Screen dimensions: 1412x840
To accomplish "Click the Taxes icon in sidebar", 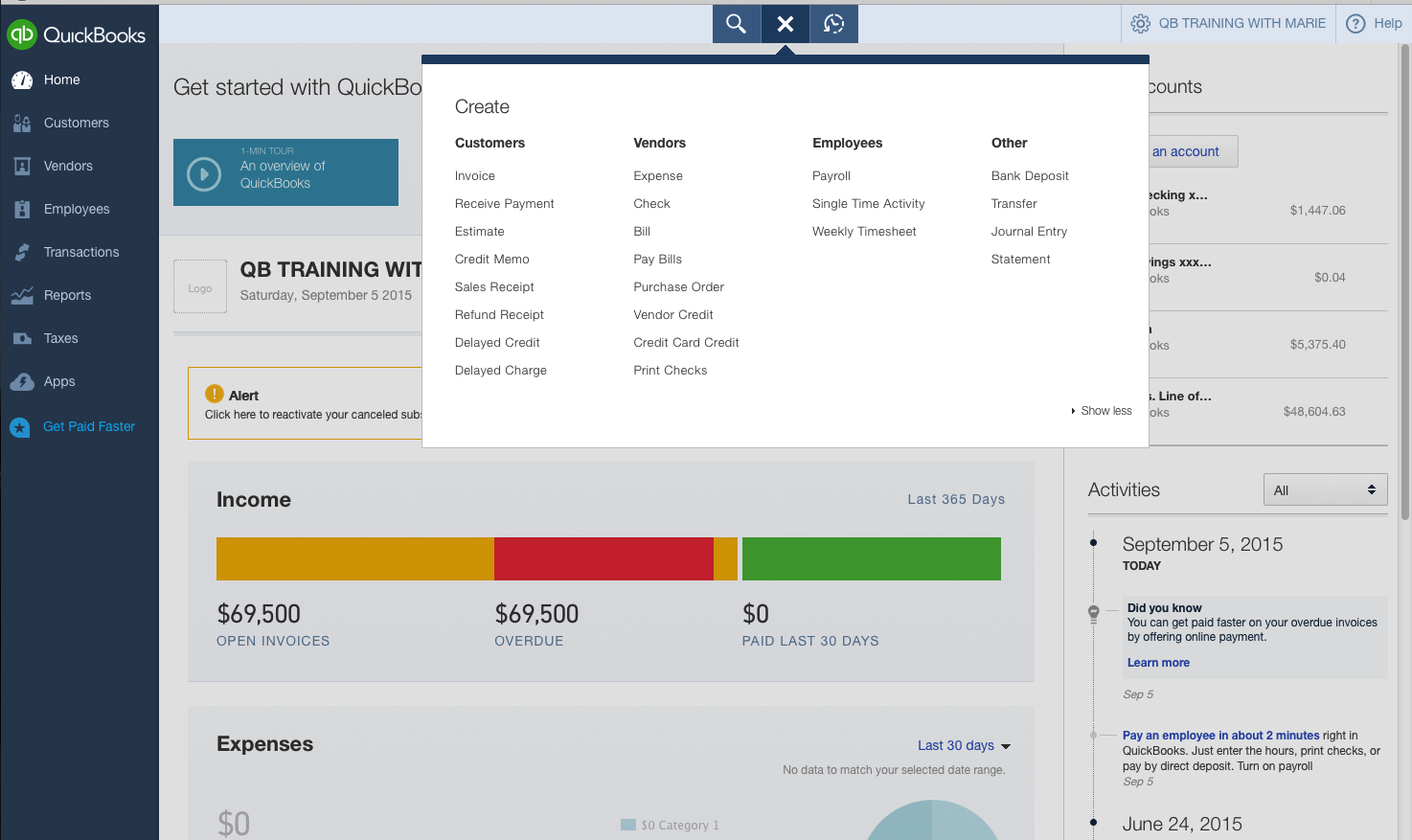I will coord(22,338).
